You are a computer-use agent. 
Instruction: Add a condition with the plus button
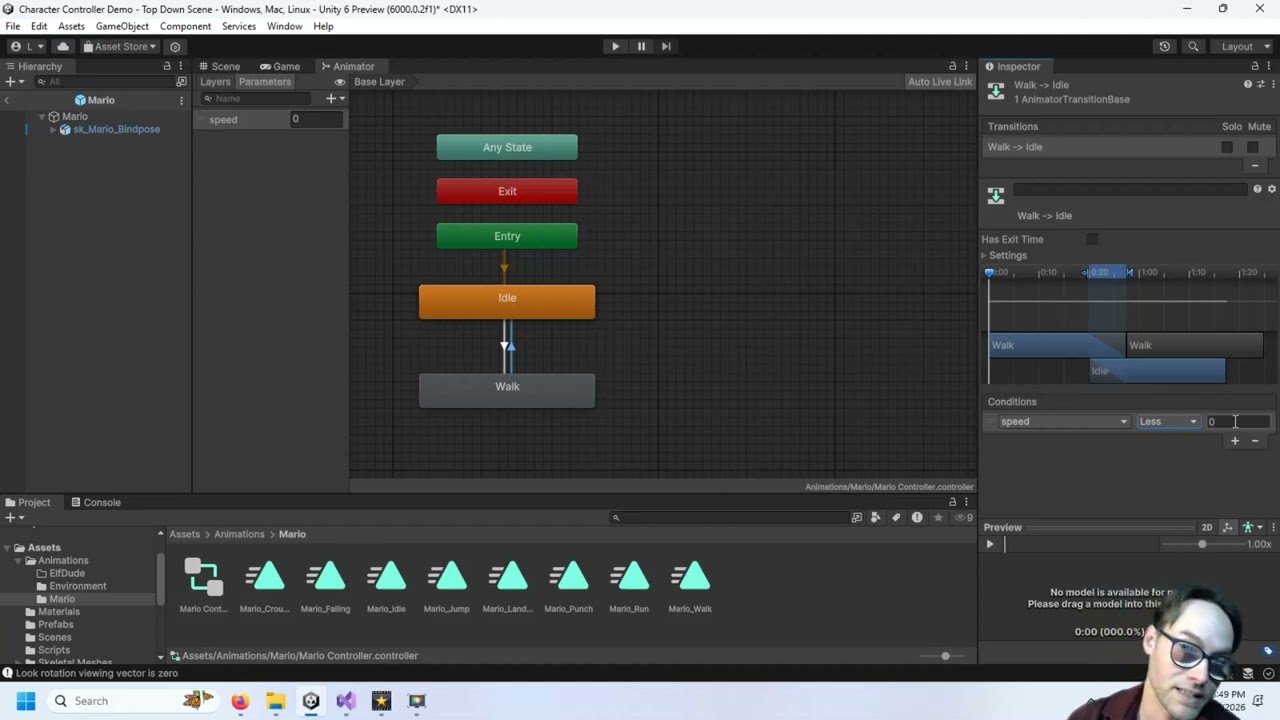tap(1235, 441)
